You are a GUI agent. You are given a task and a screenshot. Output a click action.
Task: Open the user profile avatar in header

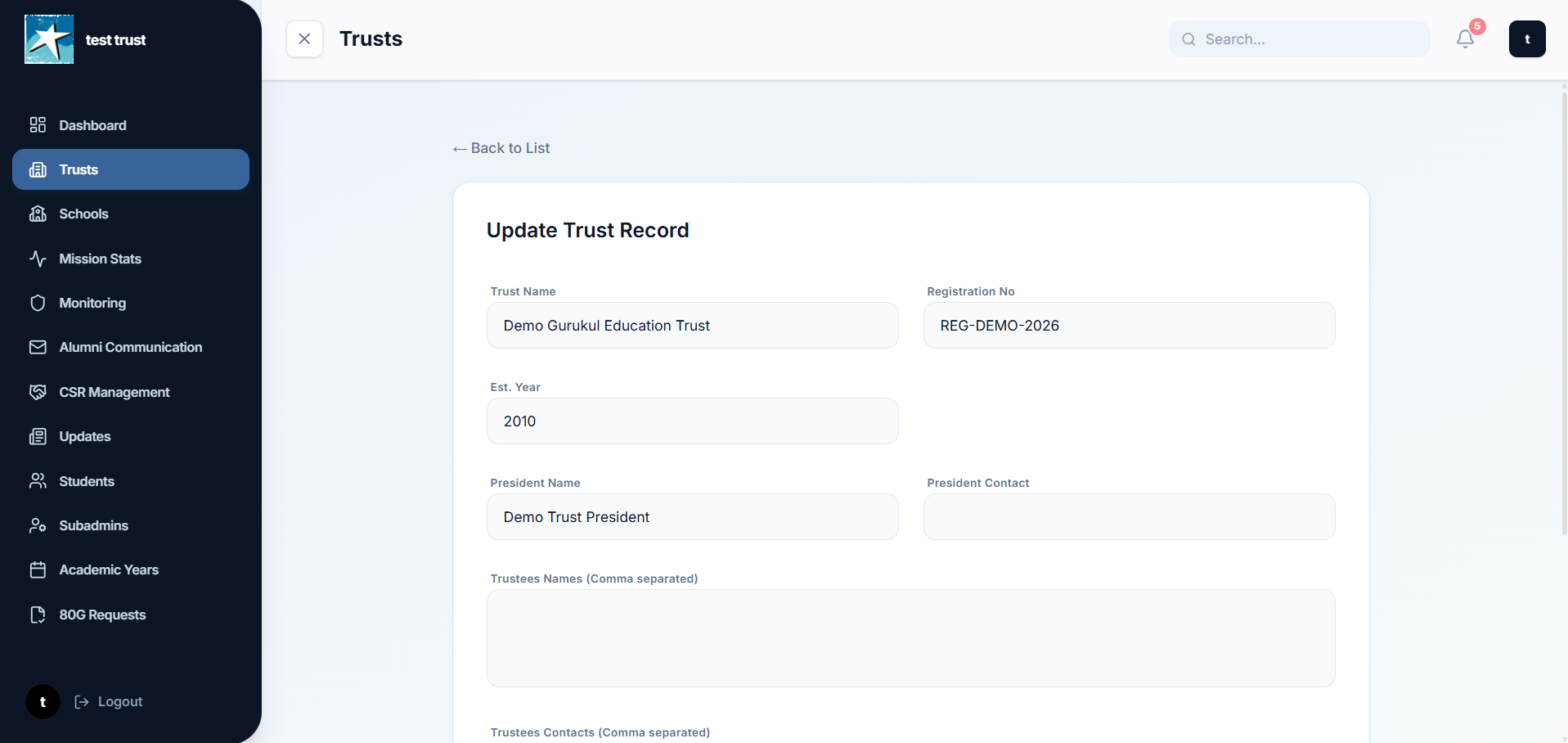[x=1527, y=38]
